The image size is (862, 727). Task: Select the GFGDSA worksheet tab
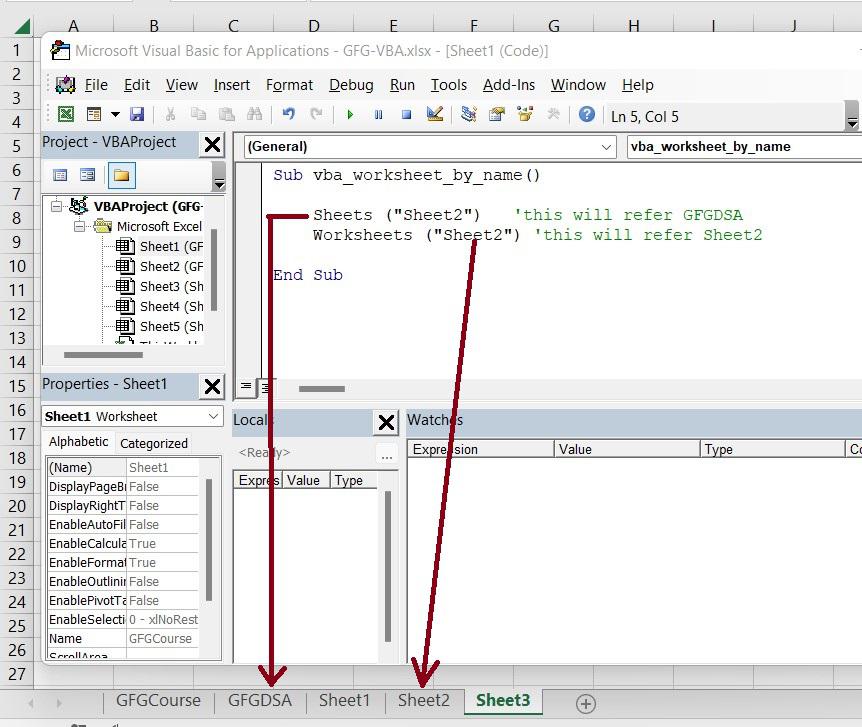coord(260,700)
